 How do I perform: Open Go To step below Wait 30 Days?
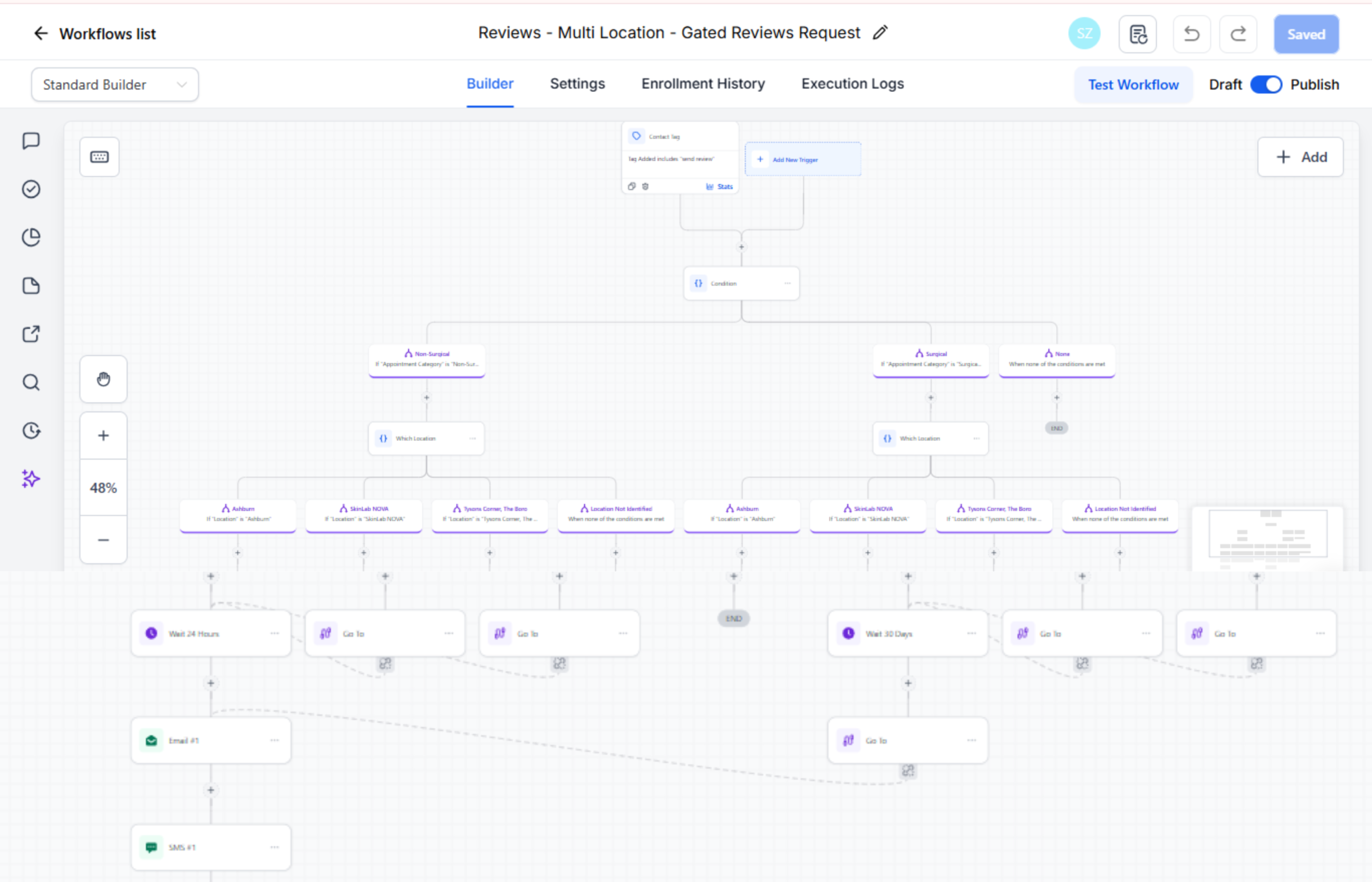tap(908, 741)
